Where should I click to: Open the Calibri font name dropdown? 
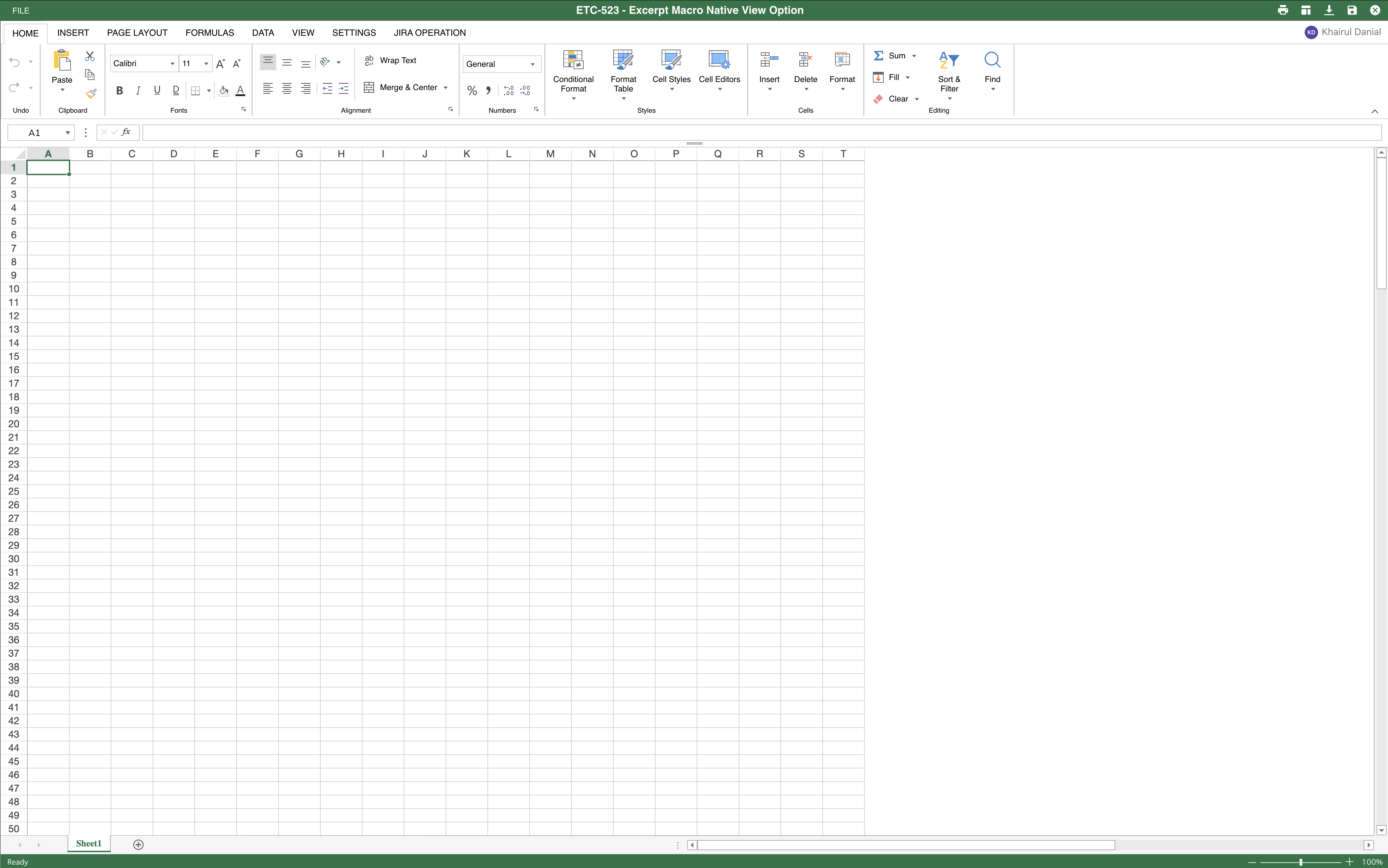[172, 64]
